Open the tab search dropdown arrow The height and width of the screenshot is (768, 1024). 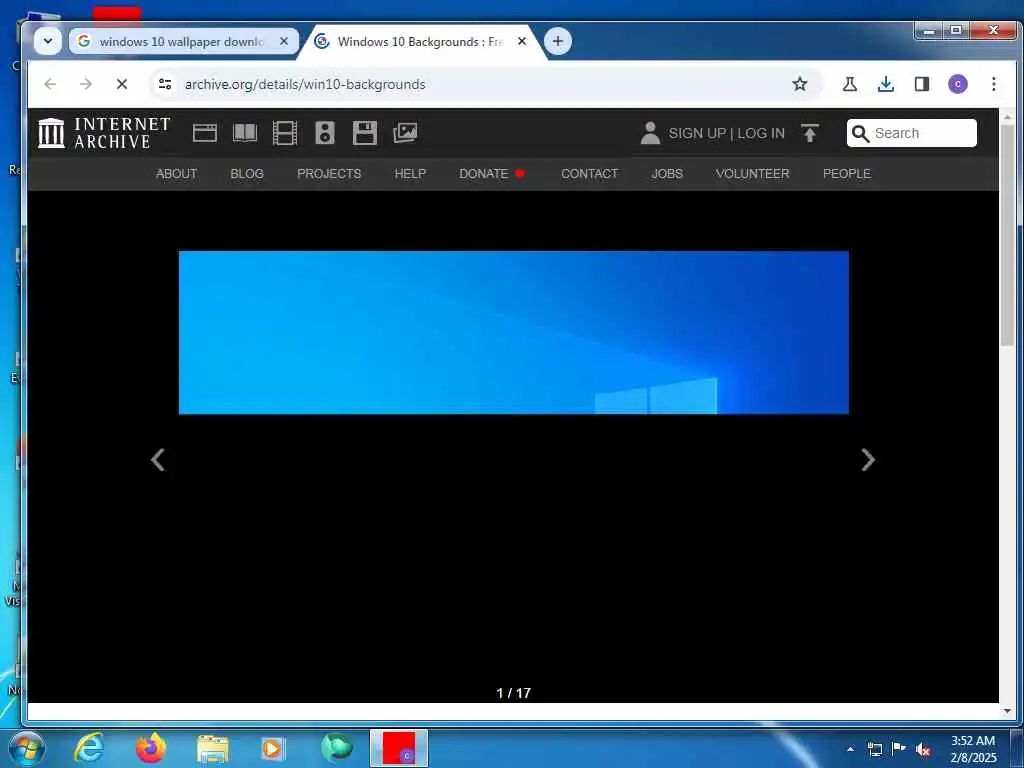(x=48, y=41)
